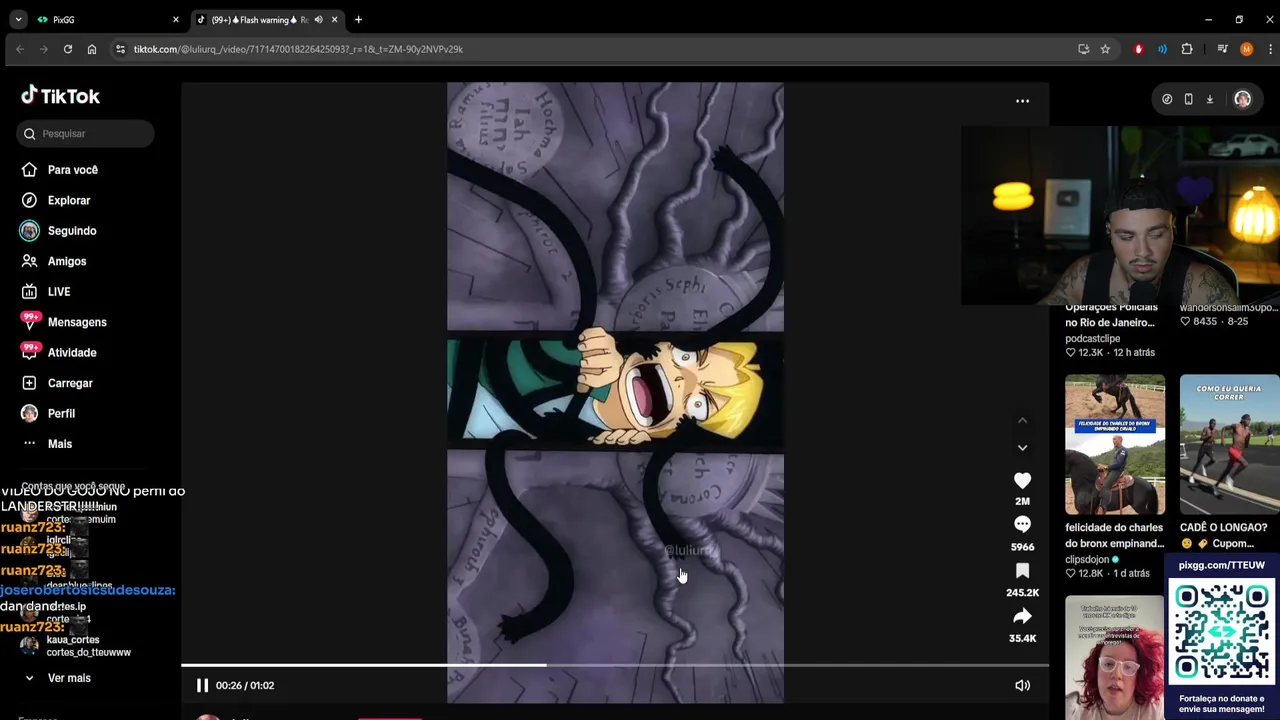Seek along the video progress bar
This screenshot has height=720, width=1280.
[x=614, y=665]
